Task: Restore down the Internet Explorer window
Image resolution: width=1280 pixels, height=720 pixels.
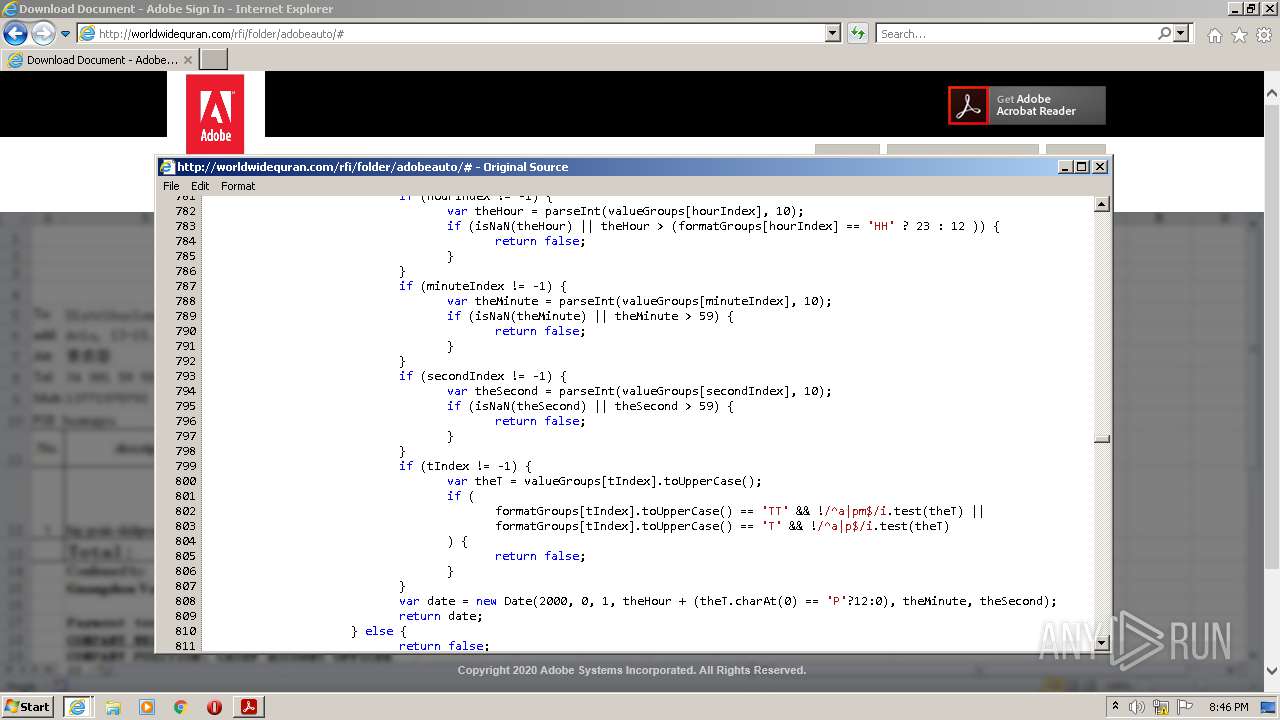Action: 1251,9
